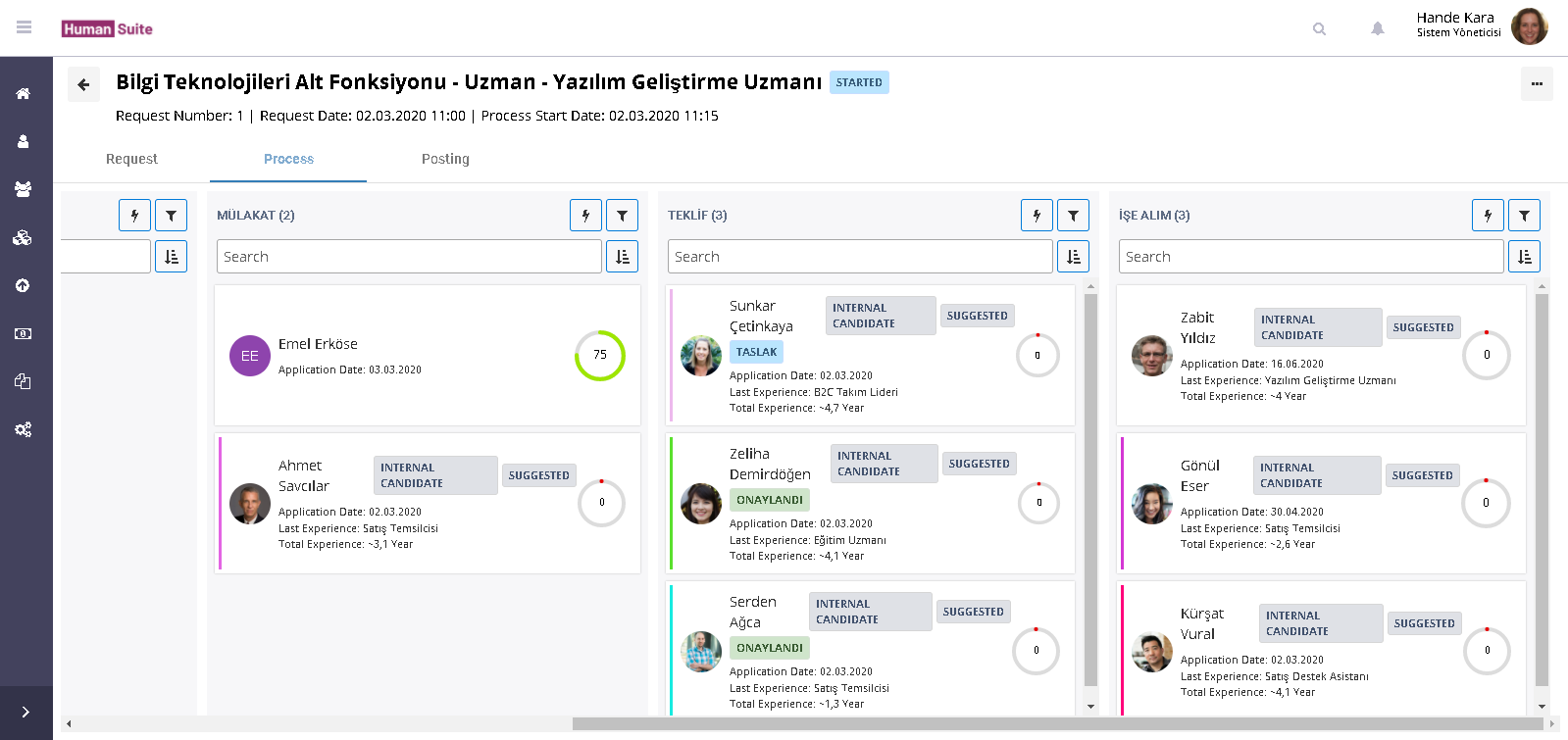Open the settings gears icon in sidebar

coord(23,429)
